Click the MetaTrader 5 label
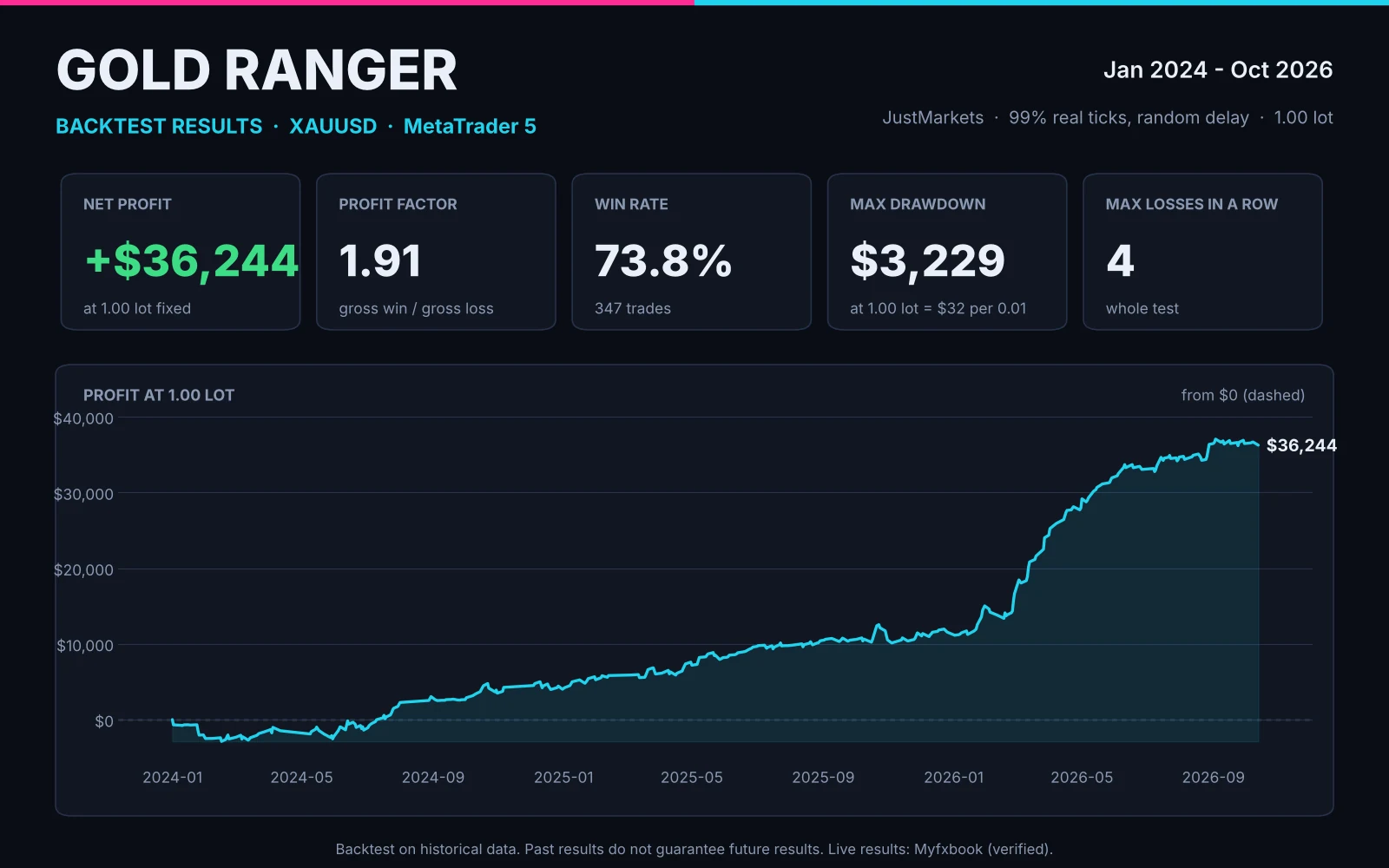 pyautogui.click(x=470, y=126)
